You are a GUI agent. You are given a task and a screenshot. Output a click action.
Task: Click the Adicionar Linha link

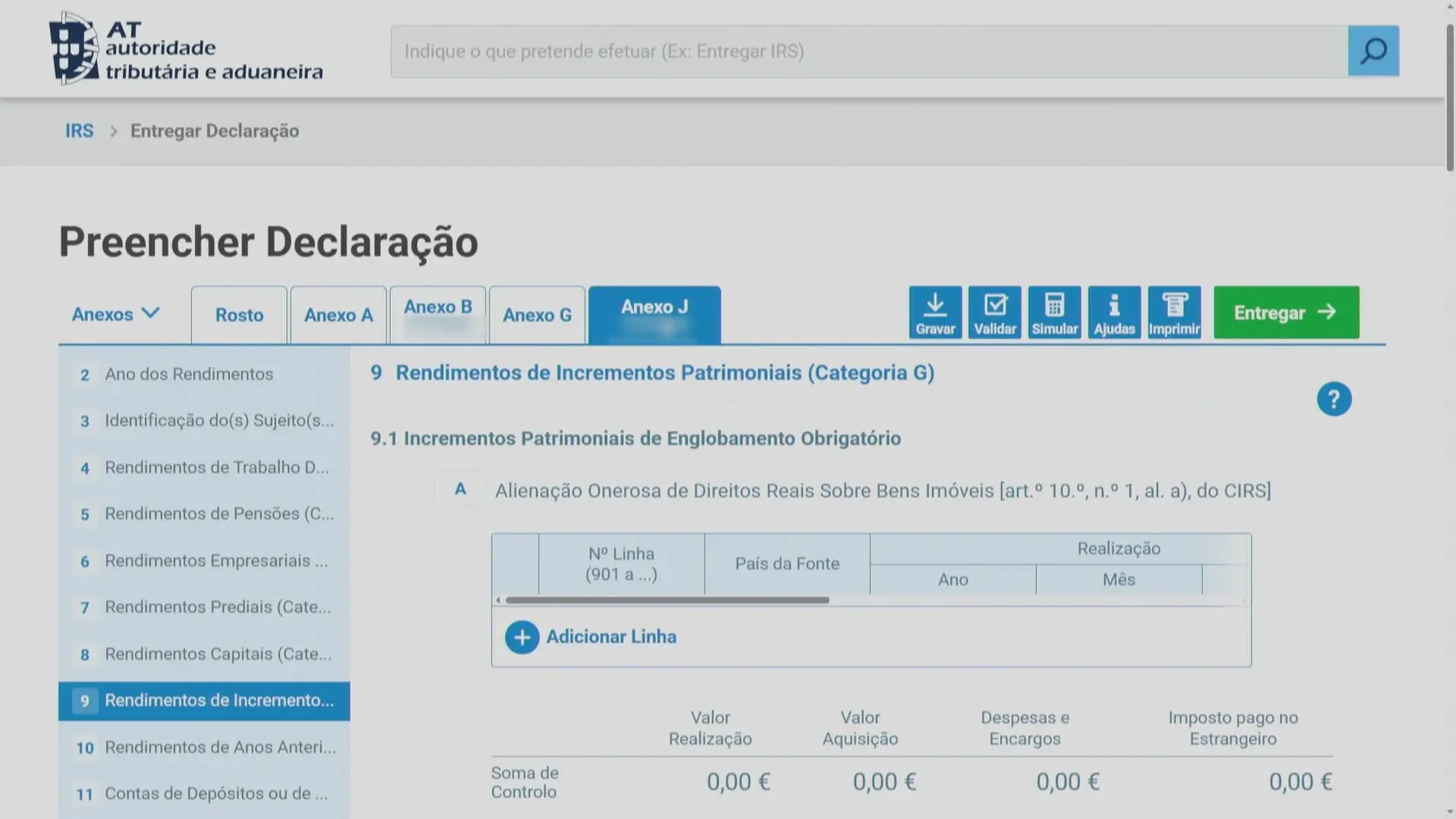[x=611, y=637]
